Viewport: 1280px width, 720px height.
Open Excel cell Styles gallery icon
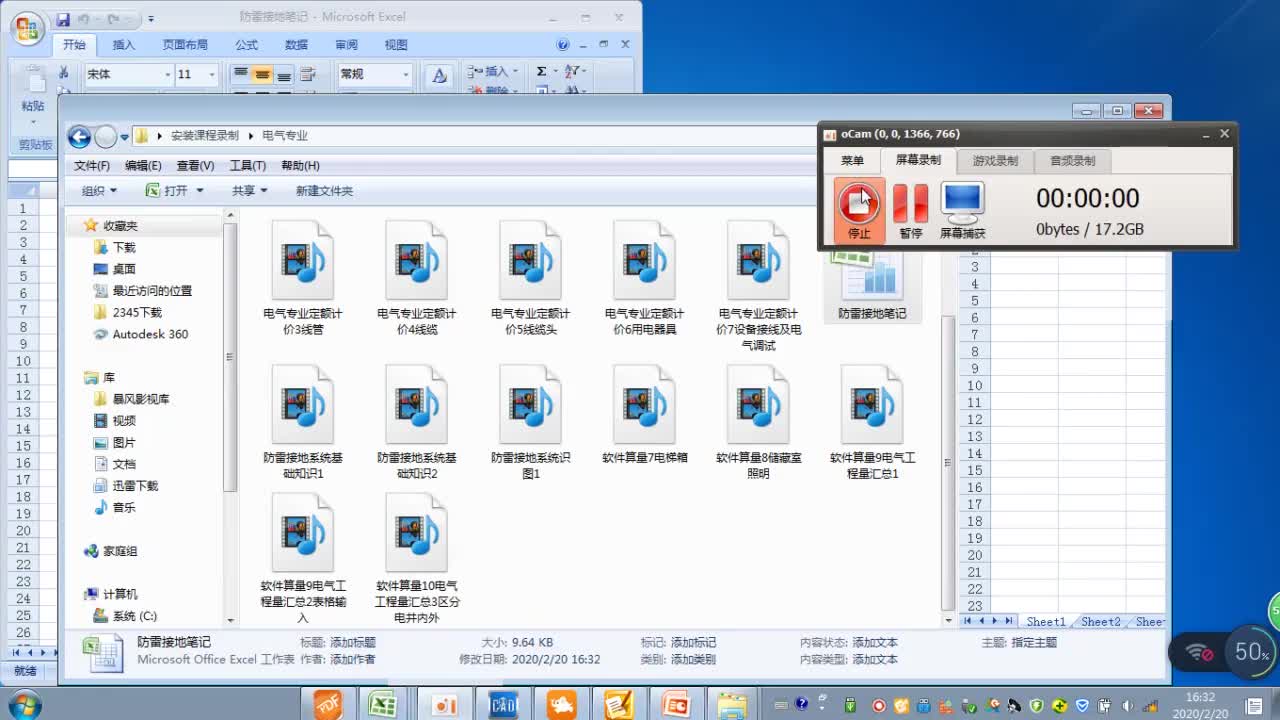pos(439,76)
